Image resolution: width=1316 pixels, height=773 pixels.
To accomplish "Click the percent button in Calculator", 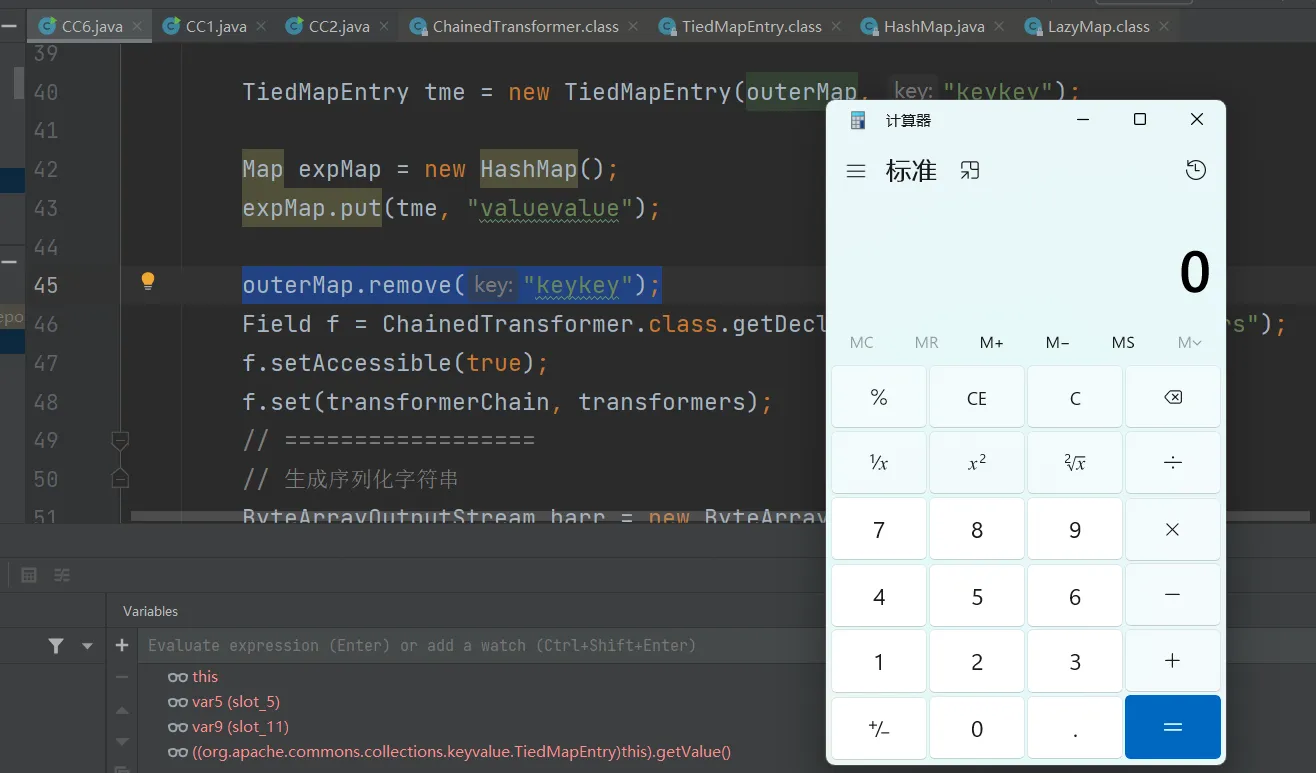I will 879,397.
